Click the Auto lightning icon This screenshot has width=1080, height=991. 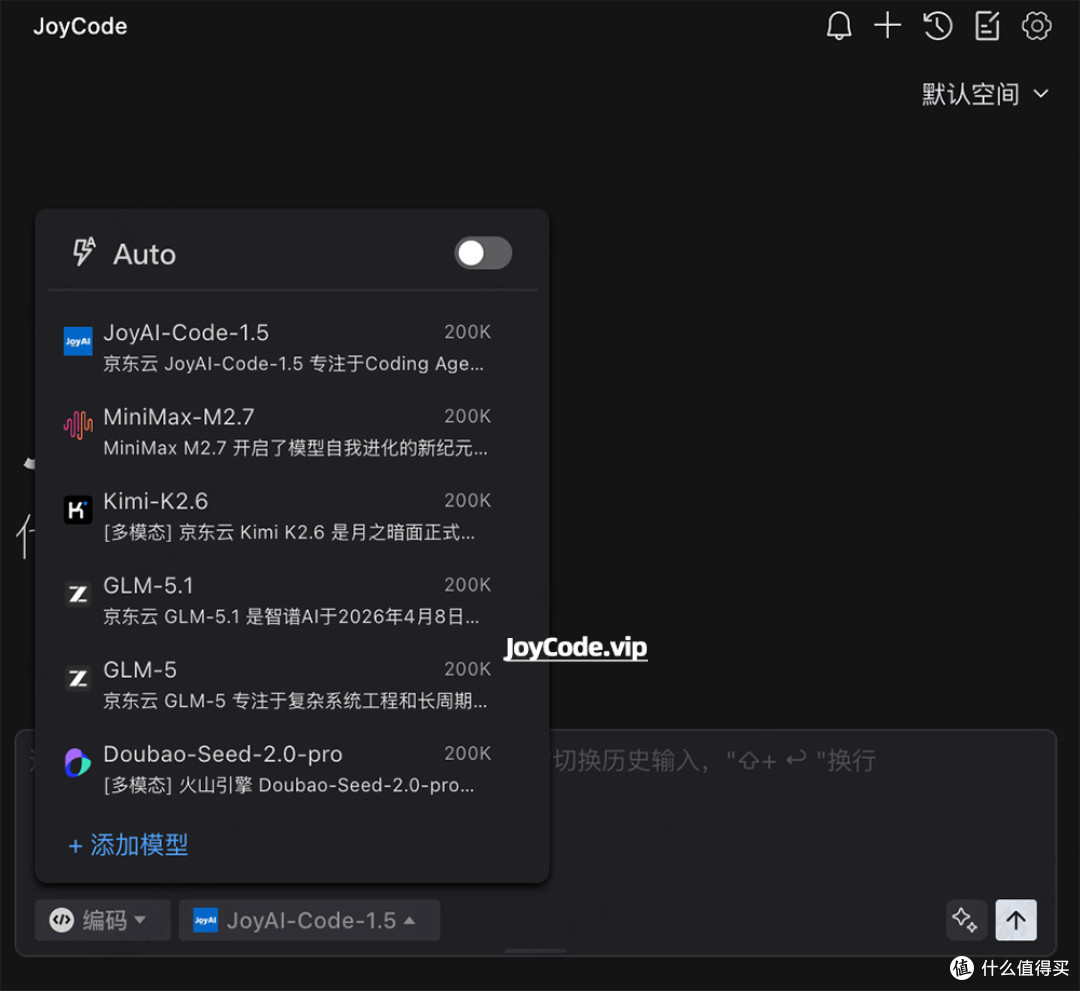tap(84, 252)
